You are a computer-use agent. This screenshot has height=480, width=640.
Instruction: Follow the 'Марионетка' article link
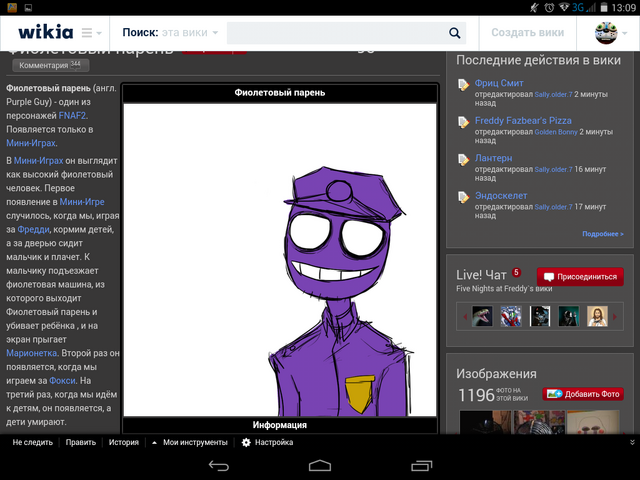[x=31, y=353]
